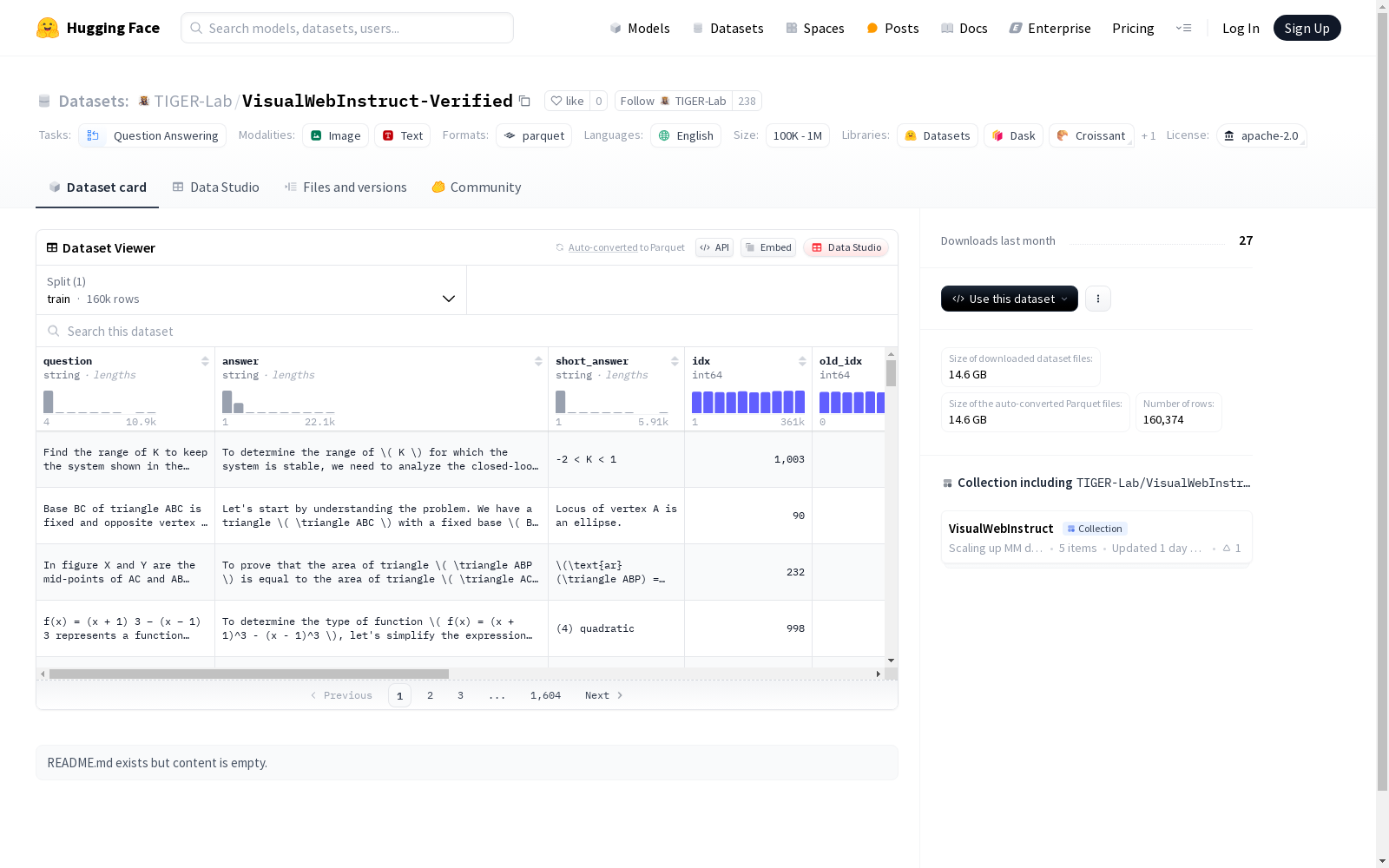Click the three-dot menu next to Use this dataset
The width and height of the screenshot is (1389, 868).
[1098, 299]
